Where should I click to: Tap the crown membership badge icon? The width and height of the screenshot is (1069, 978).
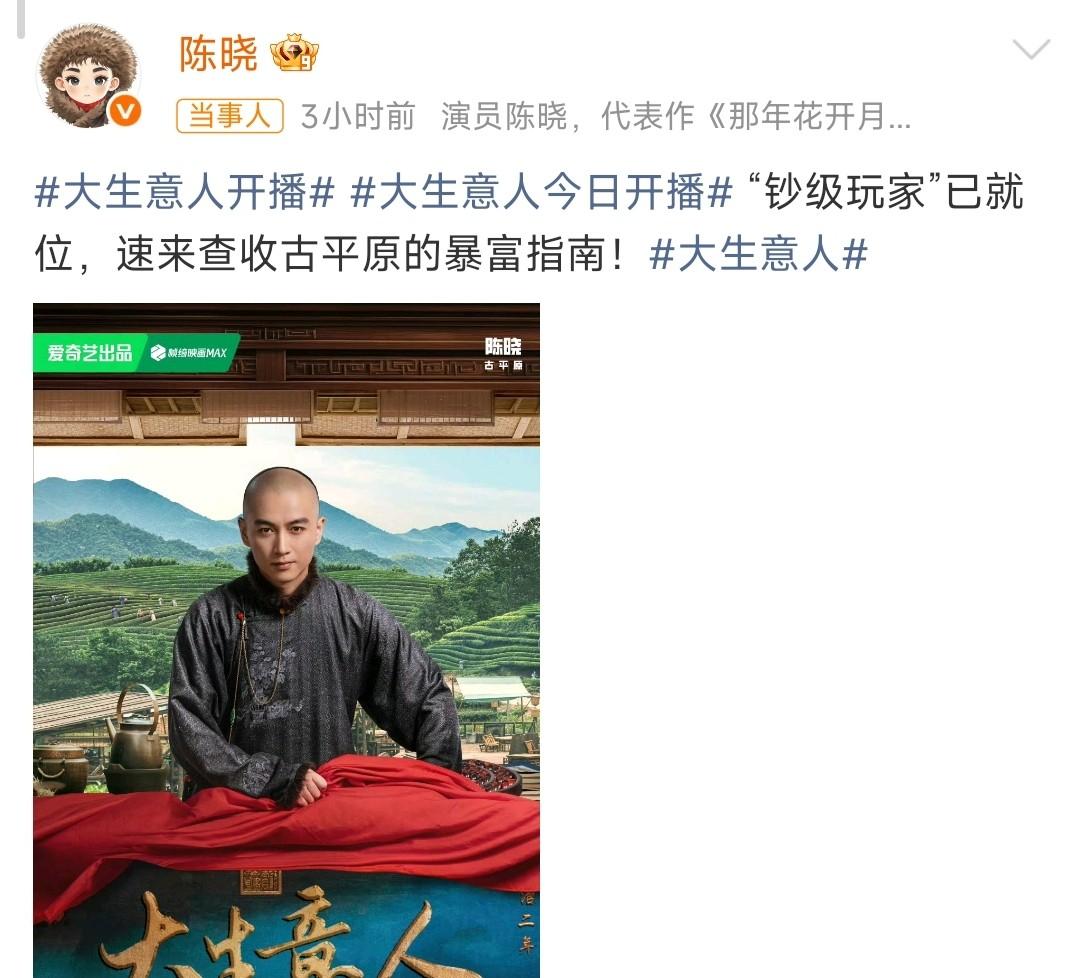[x=295, y=53]
